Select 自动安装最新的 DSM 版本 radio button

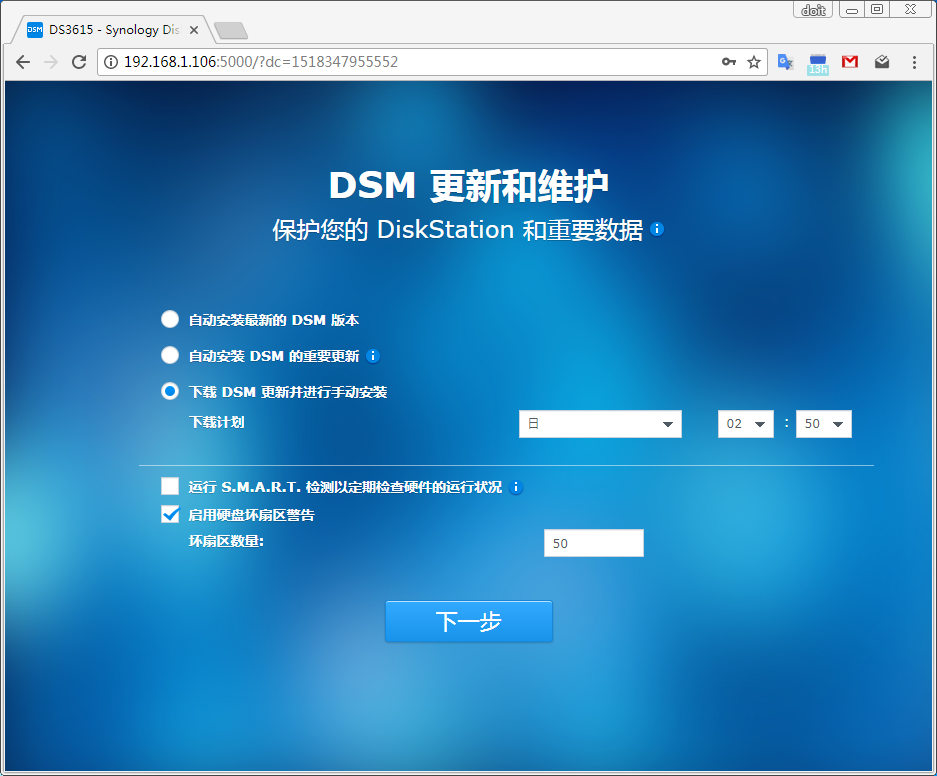click(x=170, y=320)
